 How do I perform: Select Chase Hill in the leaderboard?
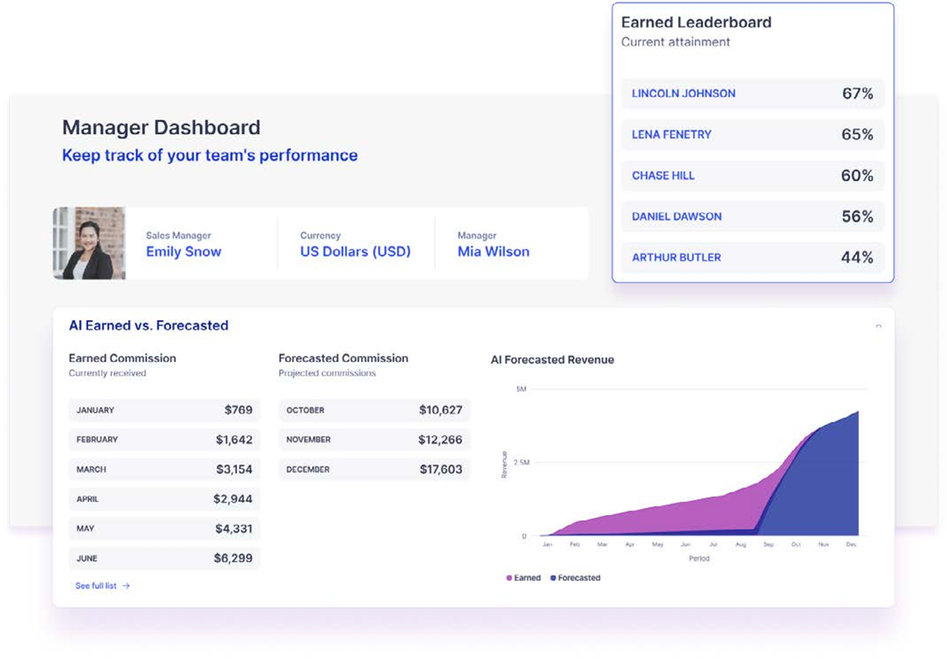coord(663,176)
